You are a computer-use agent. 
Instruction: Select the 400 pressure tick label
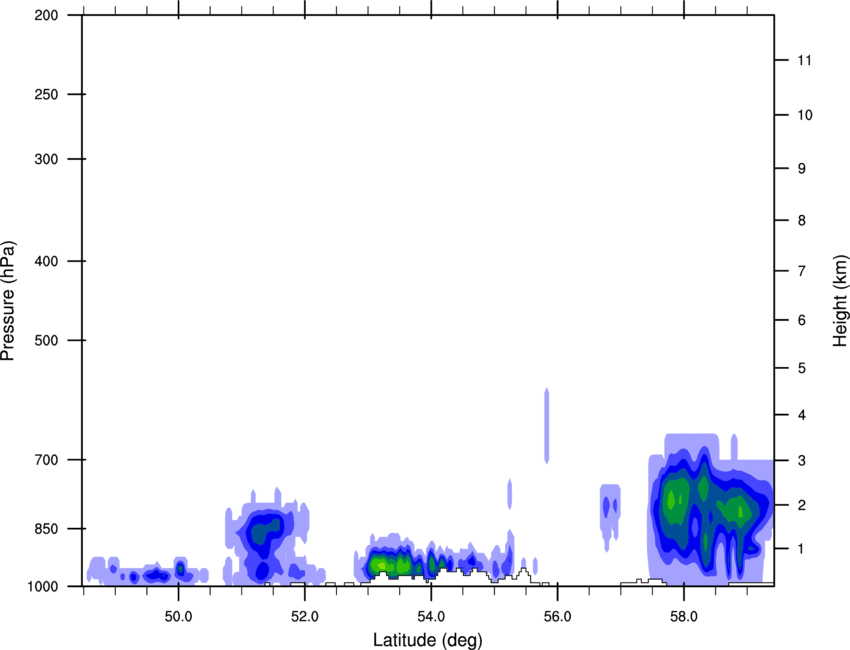click(x=46, y=261)
